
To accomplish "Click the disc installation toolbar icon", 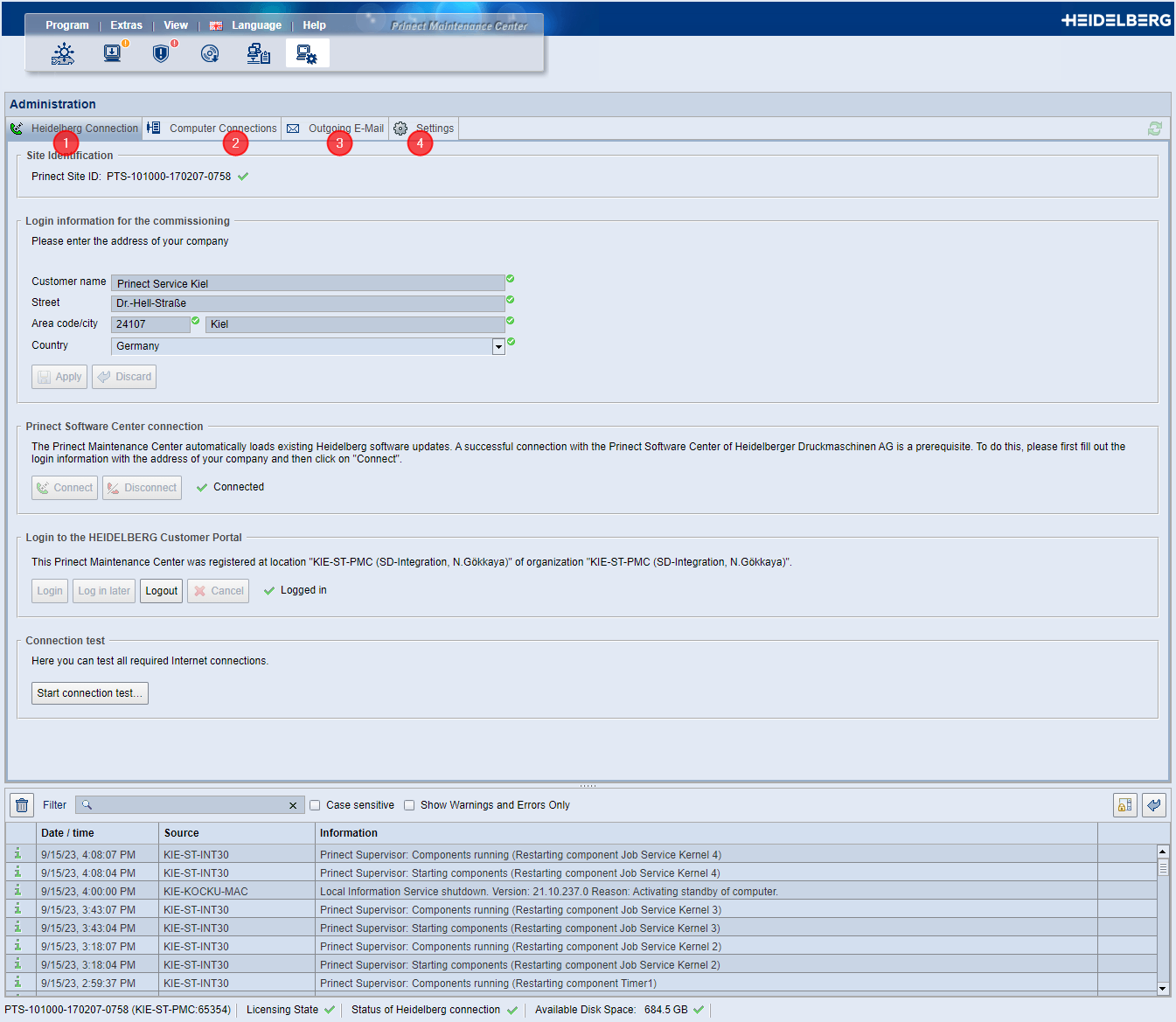I will click(210, 54).
